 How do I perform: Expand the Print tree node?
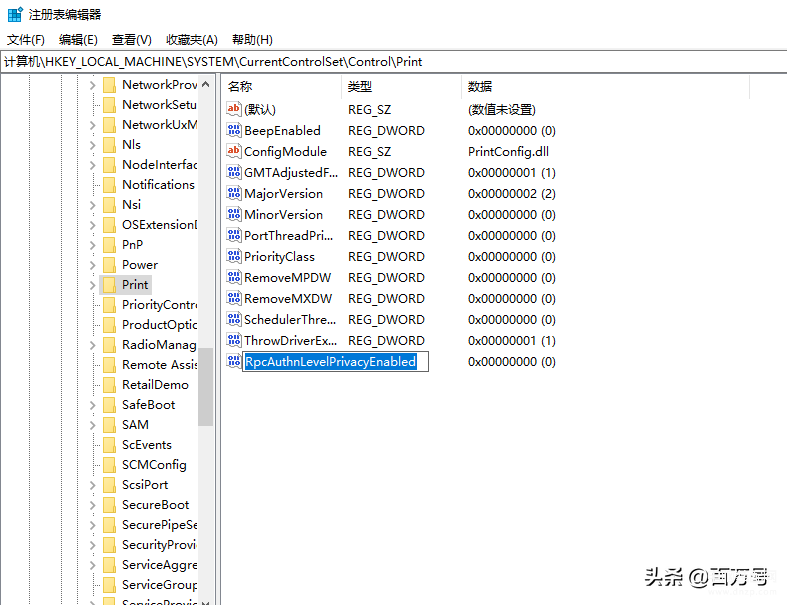coord(92,285)
